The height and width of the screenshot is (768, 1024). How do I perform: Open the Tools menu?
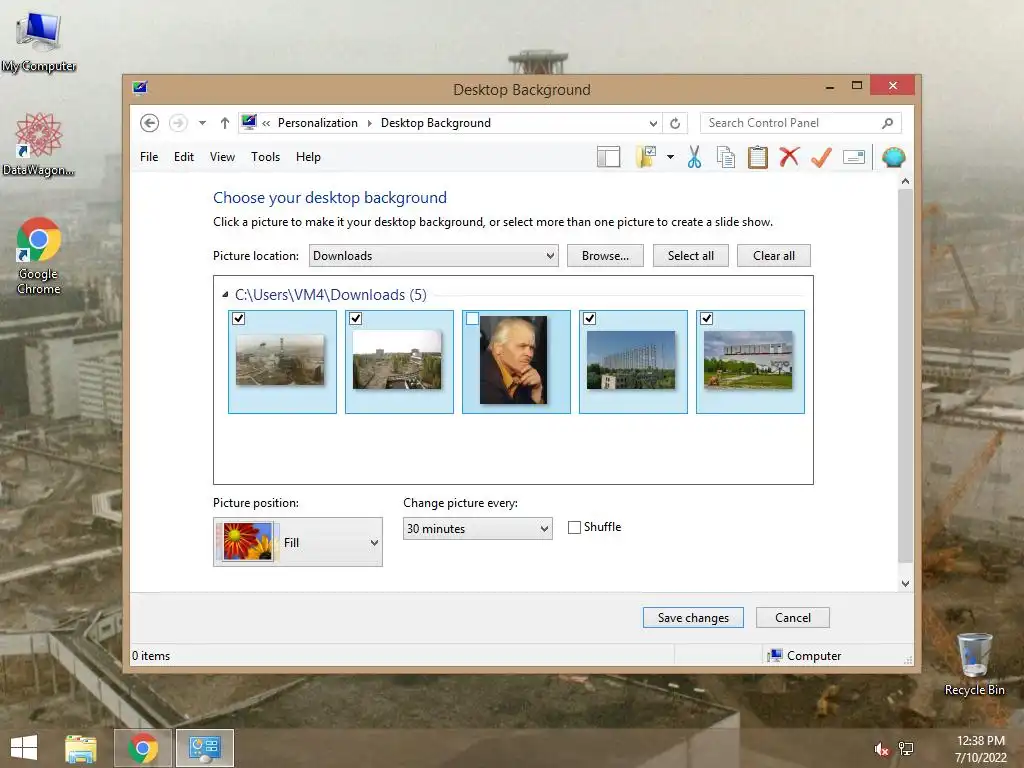pyautogui.click(x=265, y=157)
